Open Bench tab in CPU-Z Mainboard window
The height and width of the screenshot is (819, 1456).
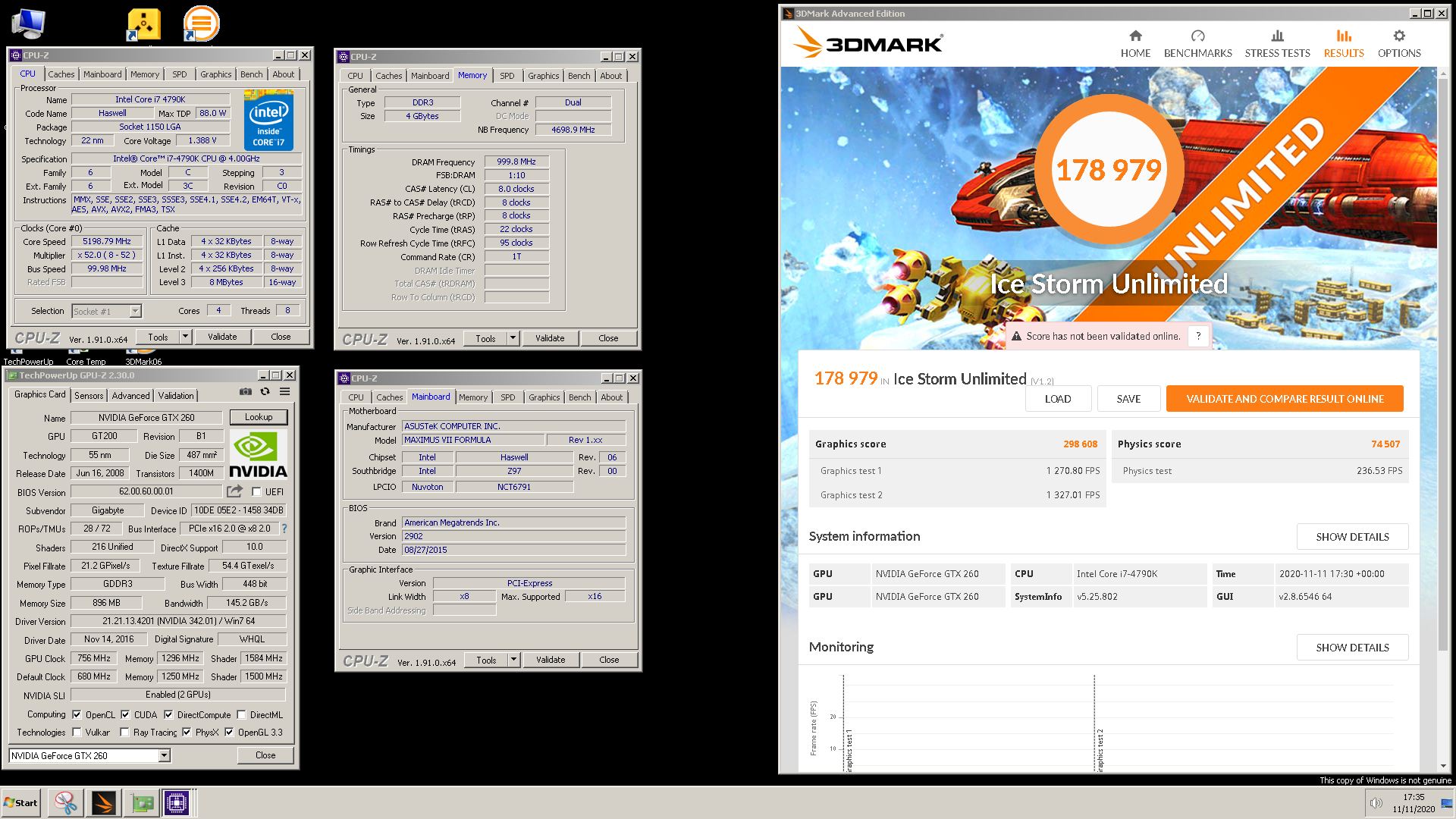[580, 397]
